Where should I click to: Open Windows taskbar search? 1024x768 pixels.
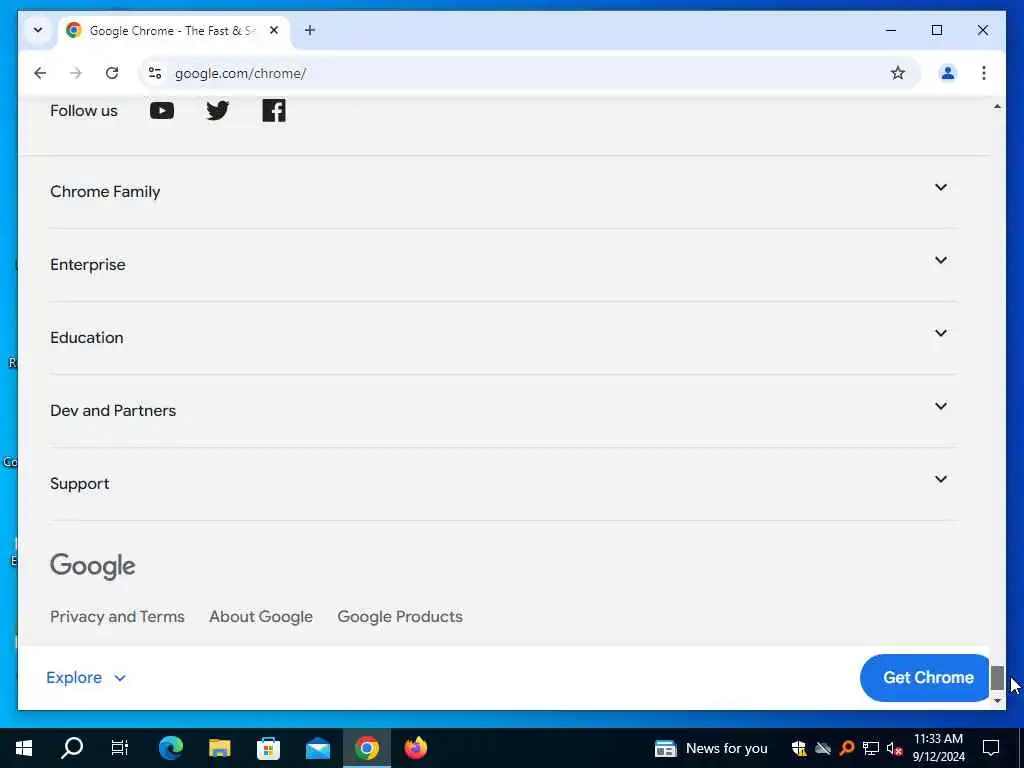tap(72, 748)
